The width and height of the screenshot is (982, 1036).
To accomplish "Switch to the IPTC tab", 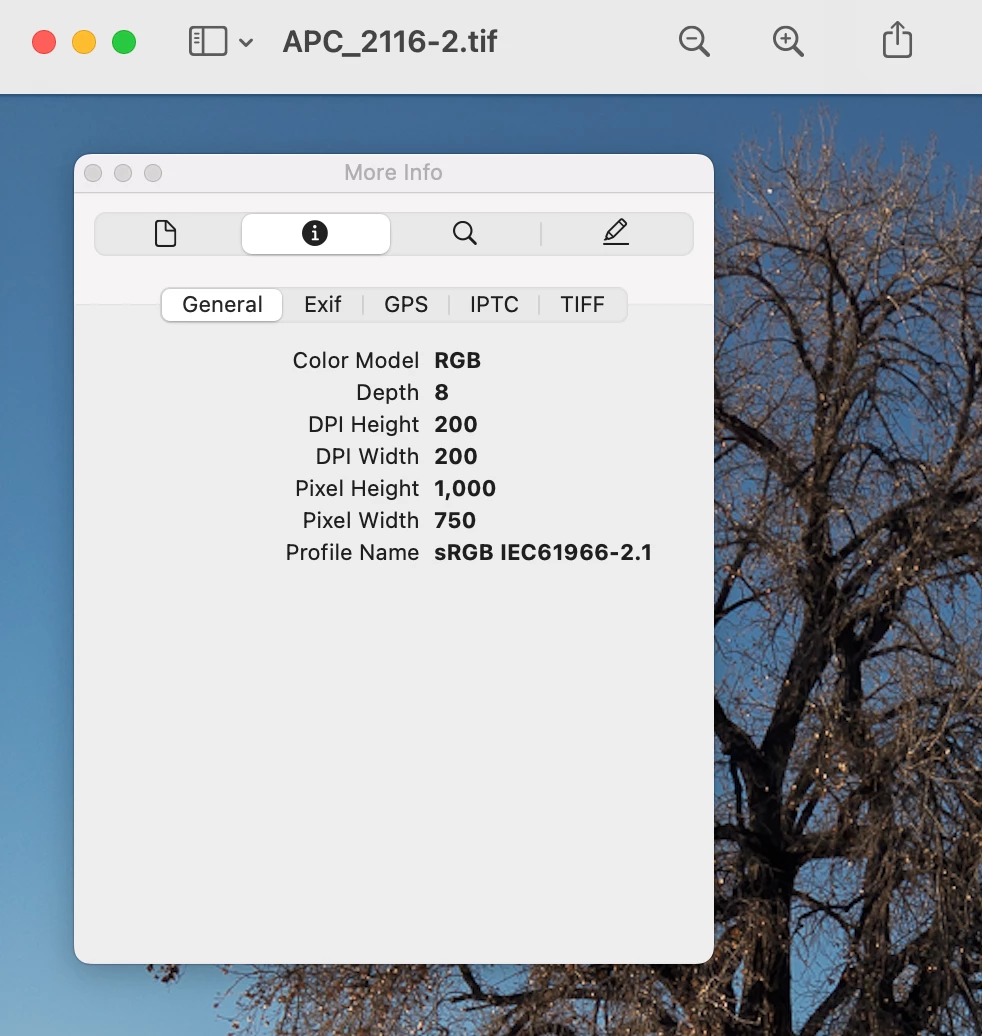I will click(x=494, y=305).
